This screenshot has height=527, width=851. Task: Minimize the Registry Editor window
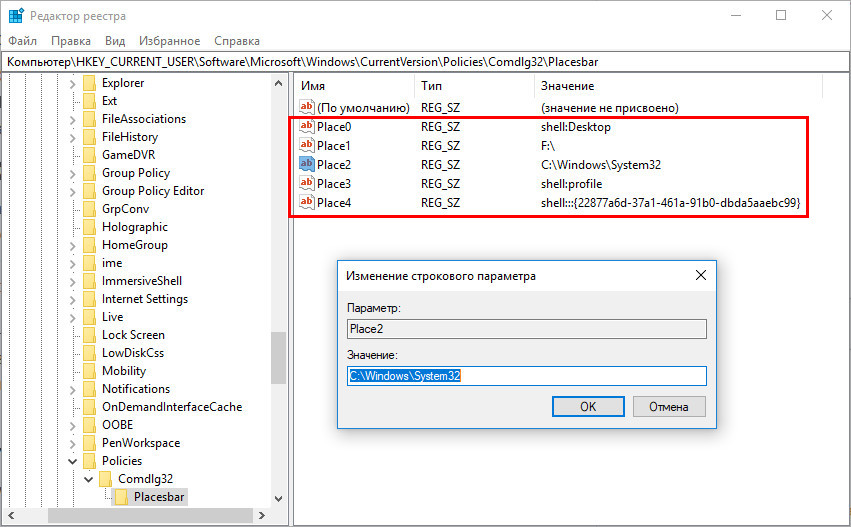click(x=735, y=15)
